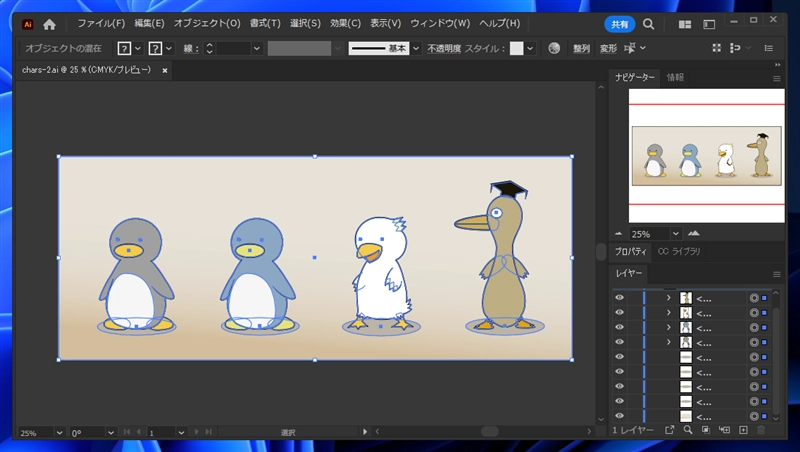Screen dimensions: 800x452
Task: Open the stroke color dropdown arrow
Action: point(169,48)
